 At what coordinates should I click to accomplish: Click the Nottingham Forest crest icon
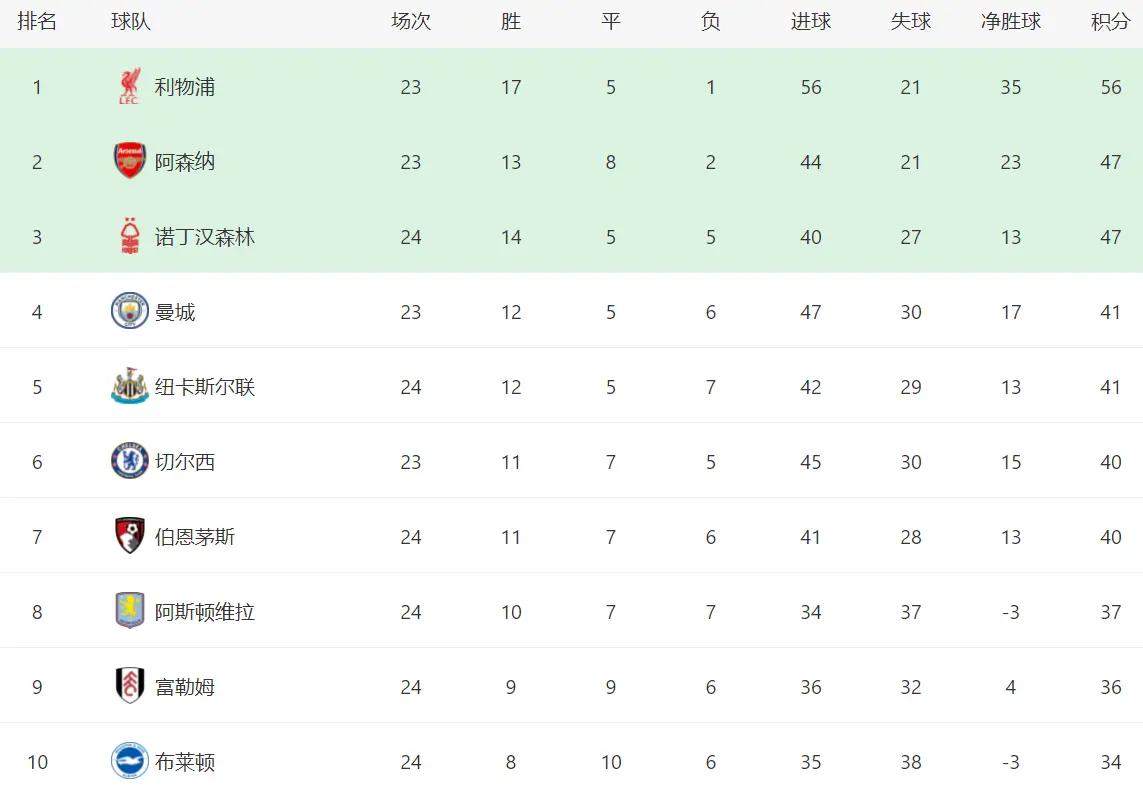[x=130, y=237]
